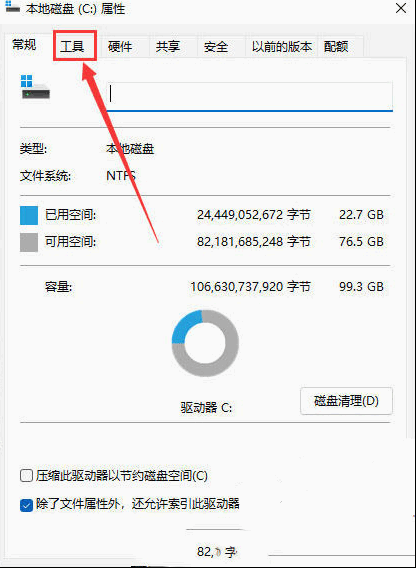Uncheck allow indexing this drive checkbox

(26, 505)
